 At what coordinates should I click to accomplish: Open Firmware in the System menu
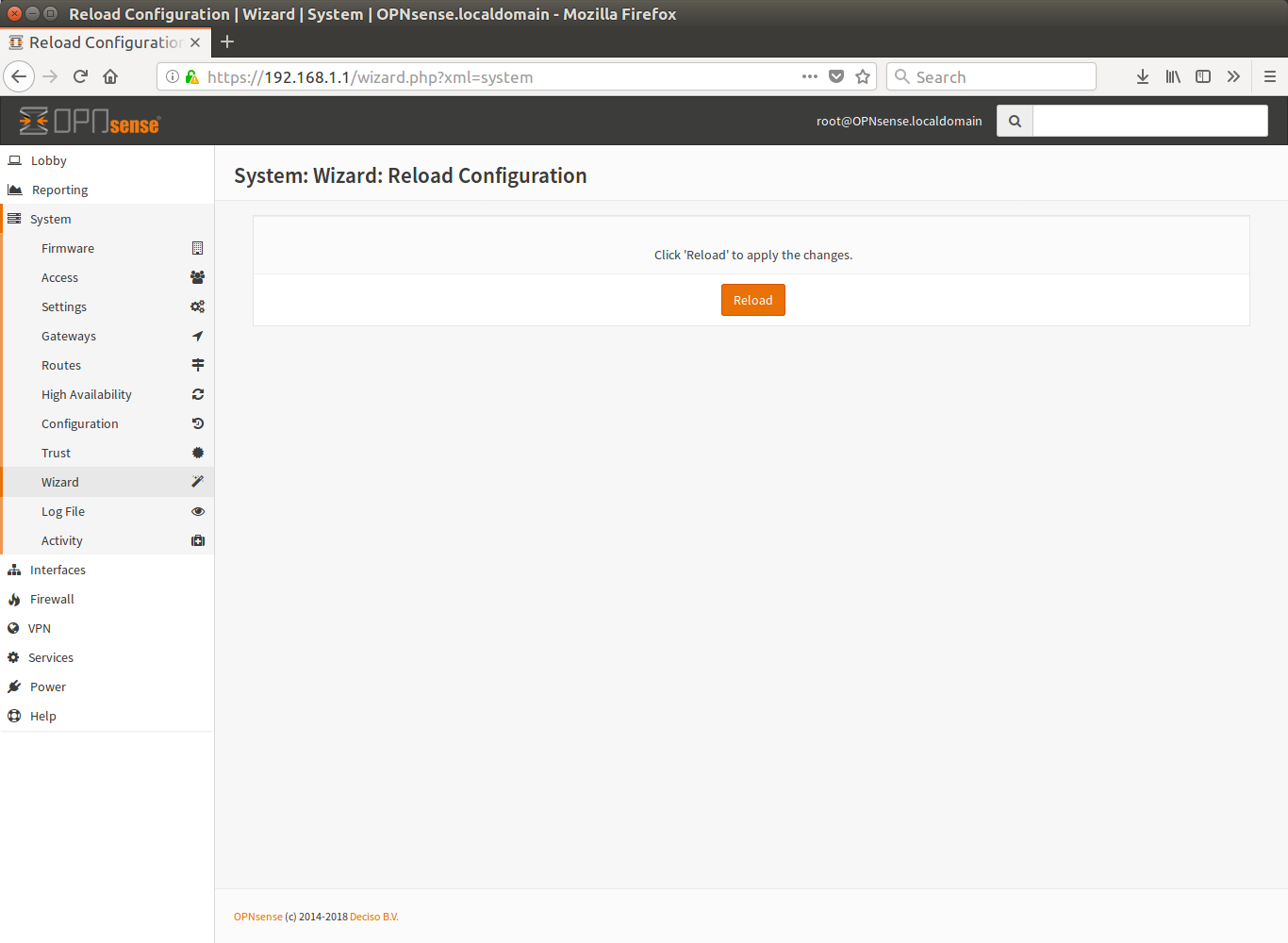[107, 248]
